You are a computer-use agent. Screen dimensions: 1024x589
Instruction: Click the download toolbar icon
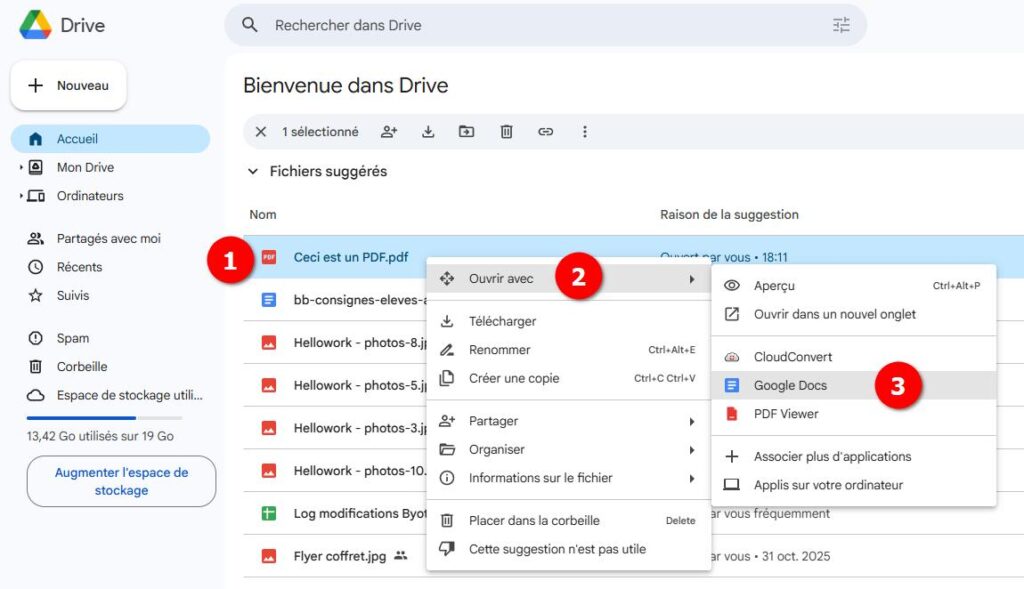pos(428,132)
